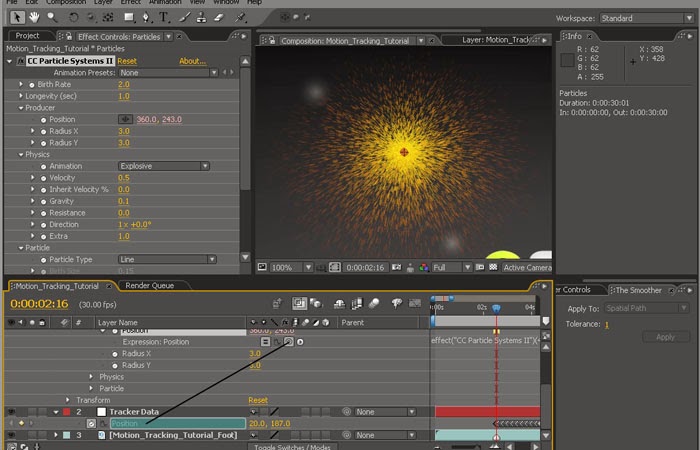This screenshot has width=700, height=450.
Task: Click the timeline current time display
Action: [x=39, y=303]
